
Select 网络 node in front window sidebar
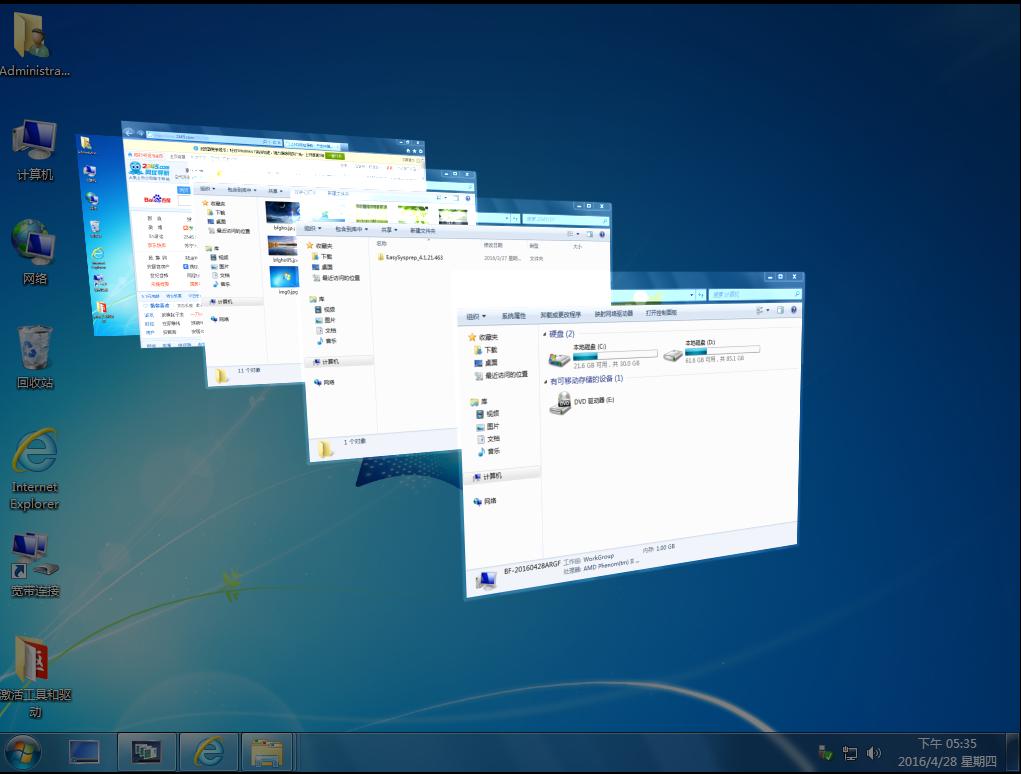(485, 501)
